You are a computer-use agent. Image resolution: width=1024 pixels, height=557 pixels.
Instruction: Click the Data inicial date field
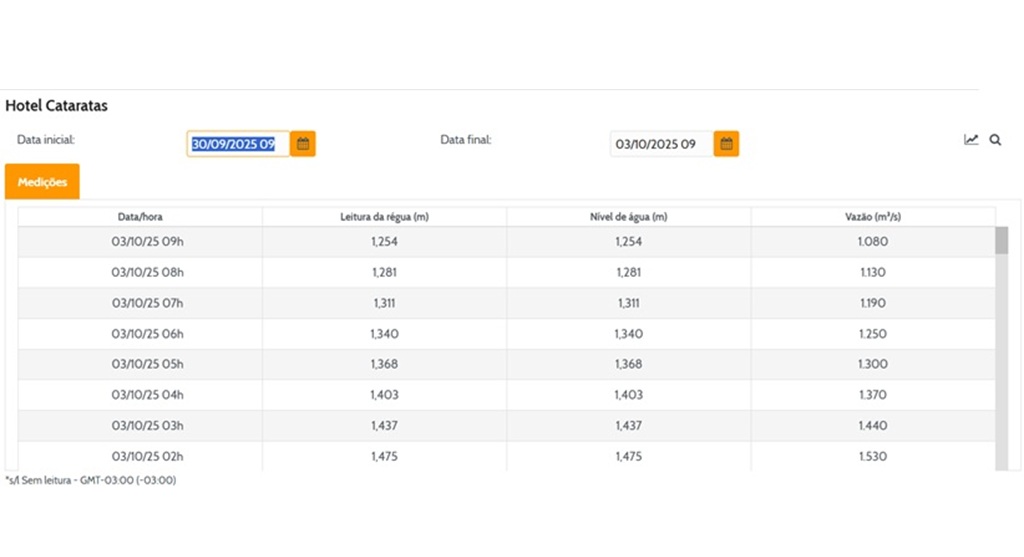[x=238, y=144]
